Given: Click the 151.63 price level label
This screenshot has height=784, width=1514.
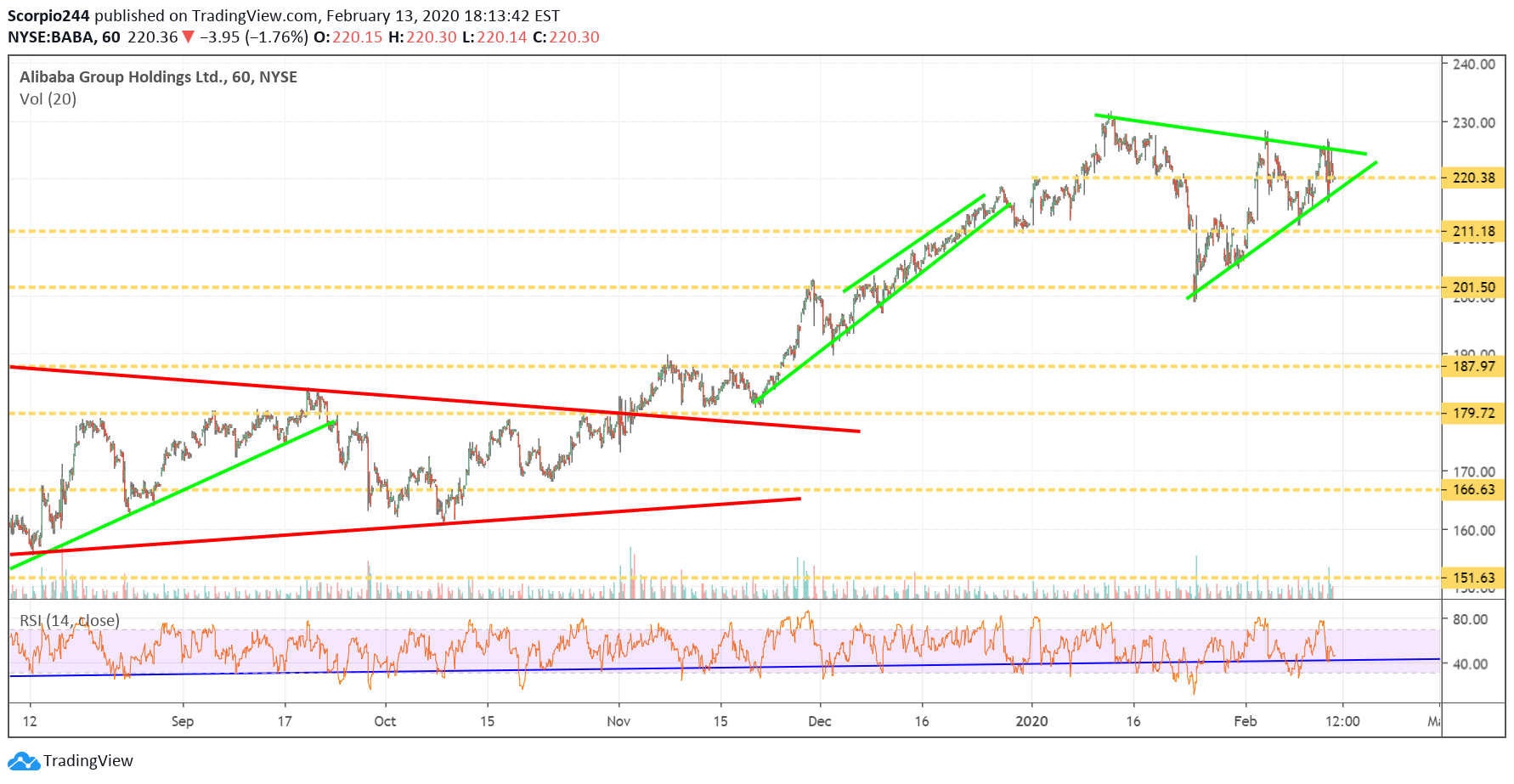Looking at the screenshot, I should tap(1474, 578).
